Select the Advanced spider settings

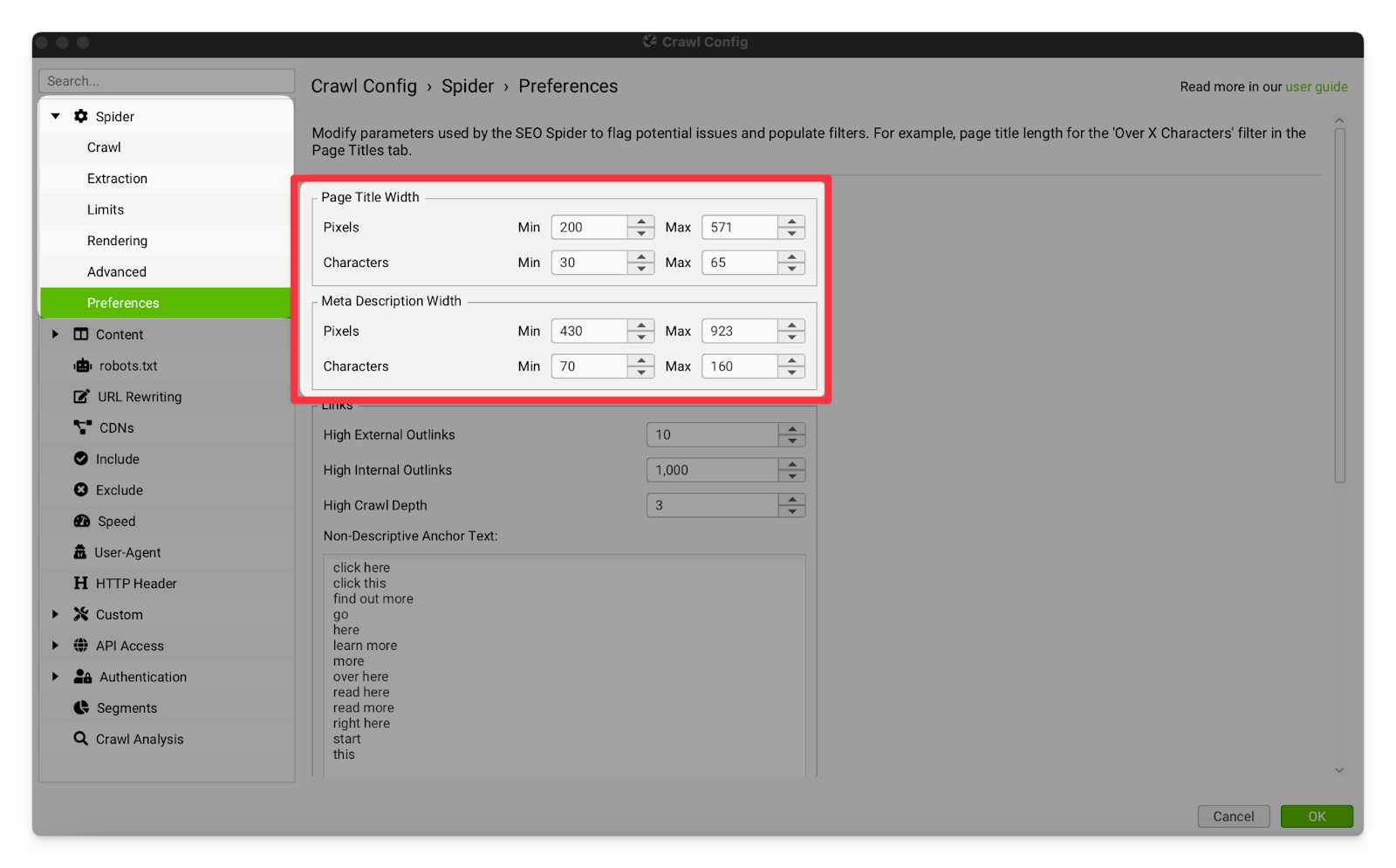click(117, 272)
